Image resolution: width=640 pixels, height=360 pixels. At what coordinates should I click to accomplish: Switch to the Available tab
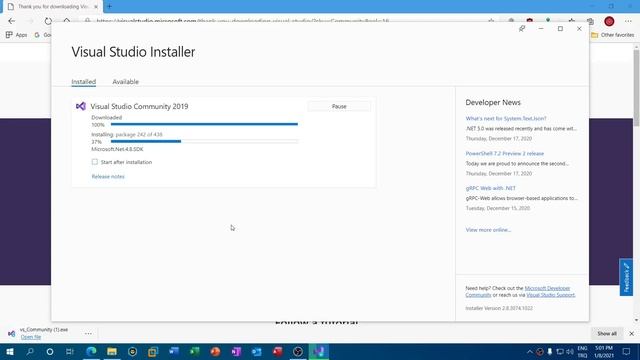(126, 82)
